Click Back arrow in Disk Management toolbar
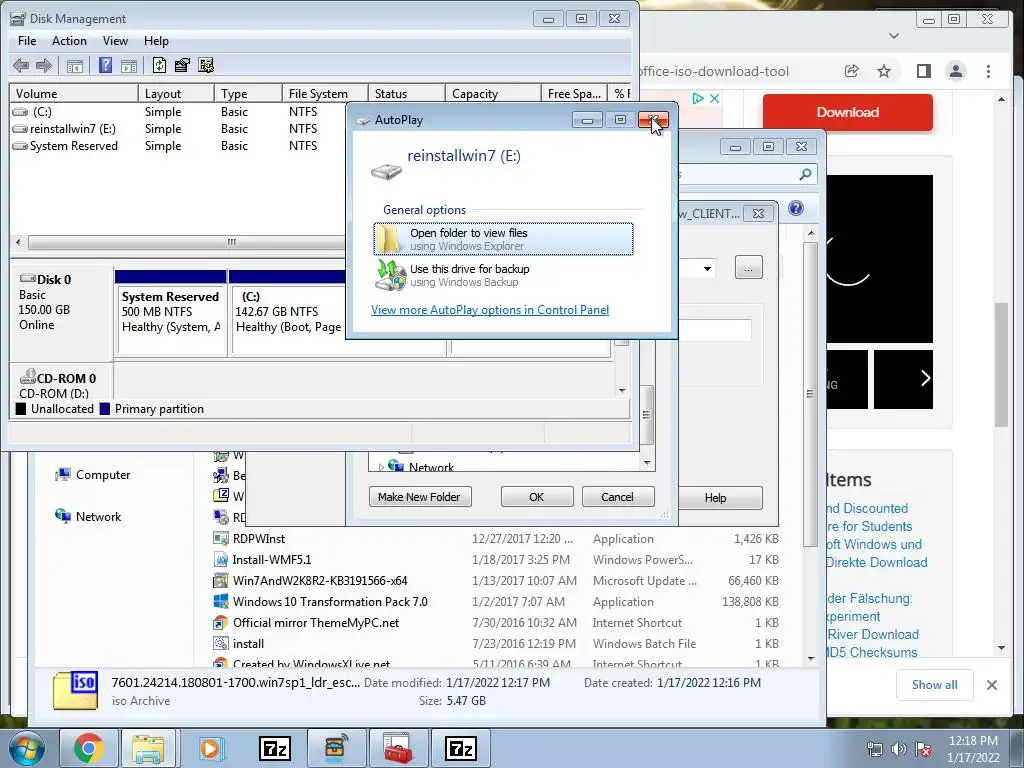 21,65
